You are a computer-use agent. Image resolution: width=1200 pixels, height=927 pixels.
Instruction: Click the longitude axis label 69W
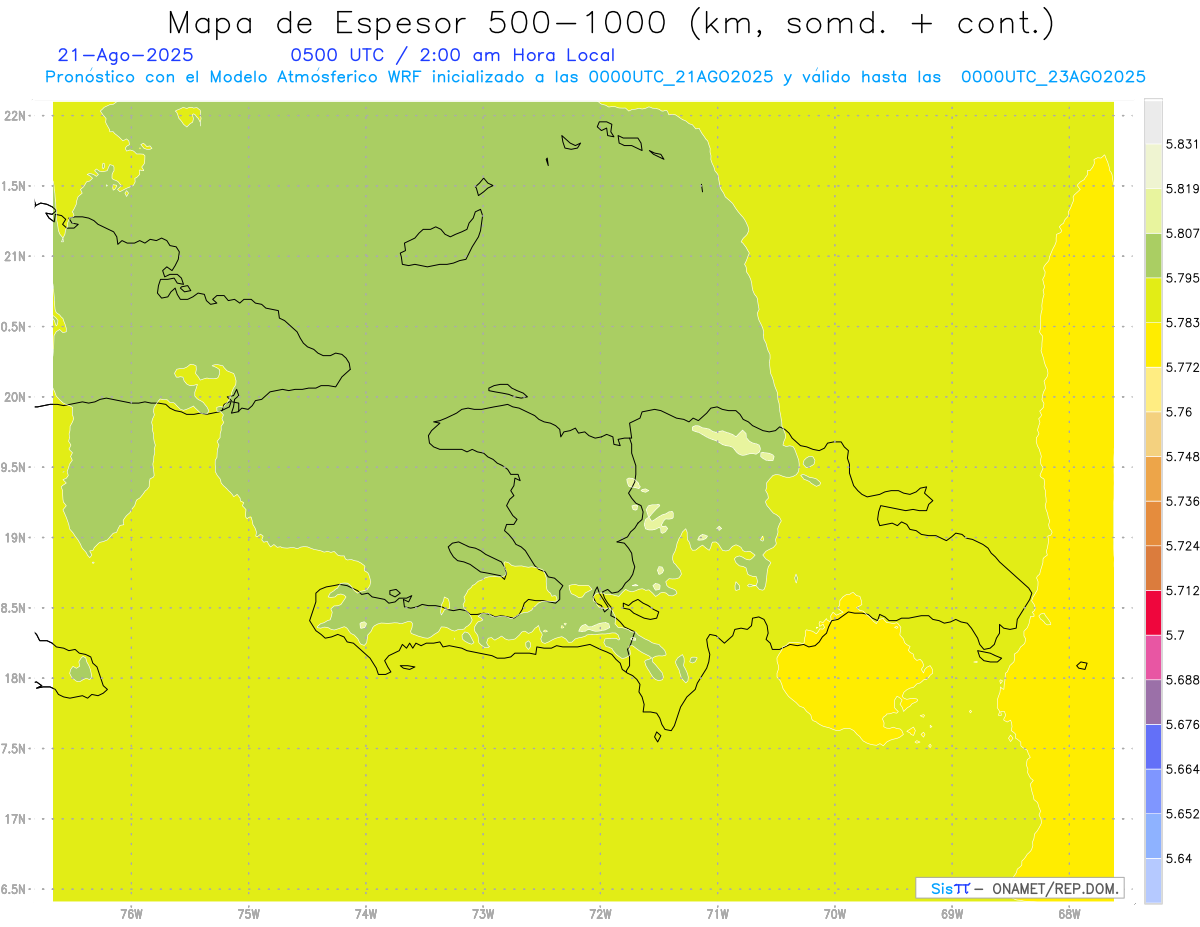(x=952, y=913)
